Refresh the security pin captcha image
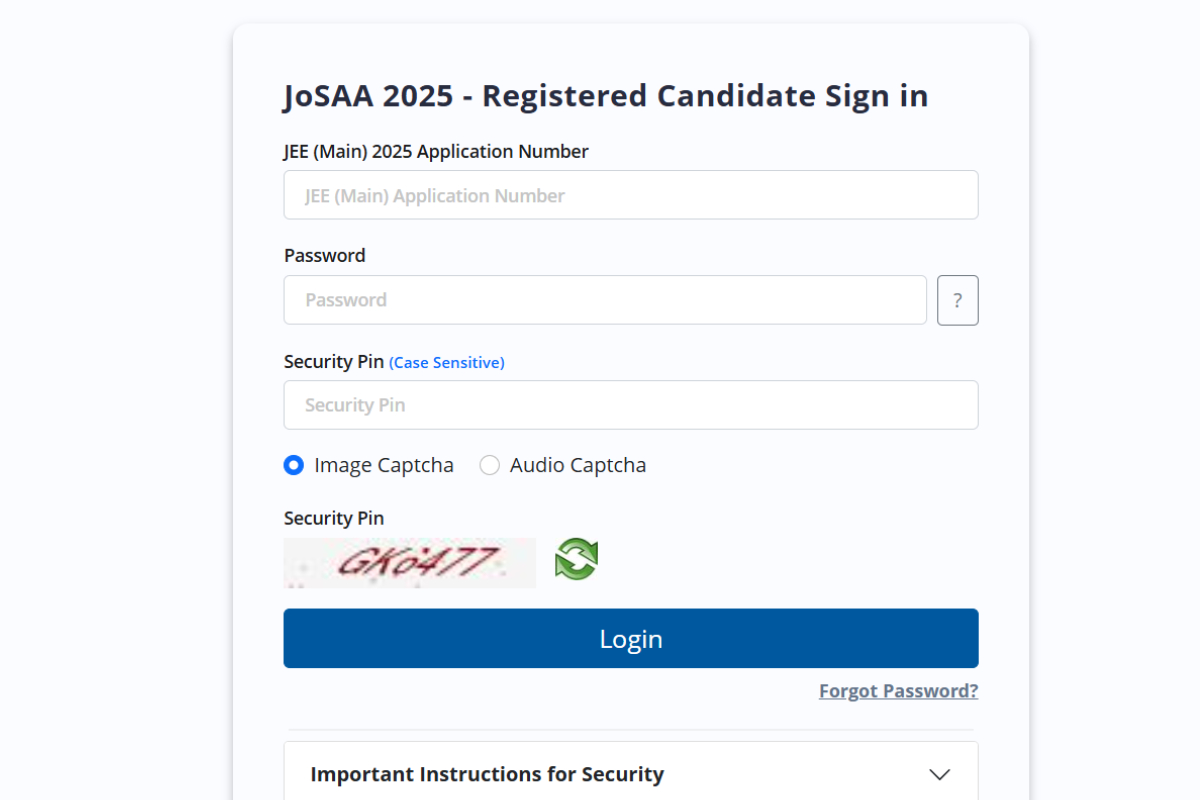 tap(576, 559)
